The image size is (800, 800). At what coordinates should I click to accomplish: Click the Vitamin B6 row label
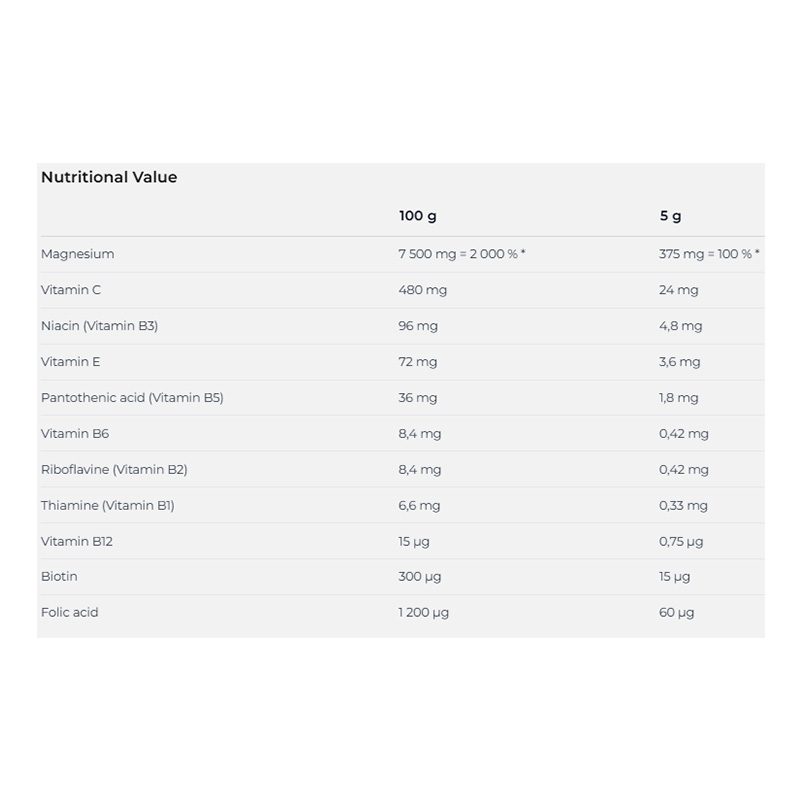pos(75,434)
